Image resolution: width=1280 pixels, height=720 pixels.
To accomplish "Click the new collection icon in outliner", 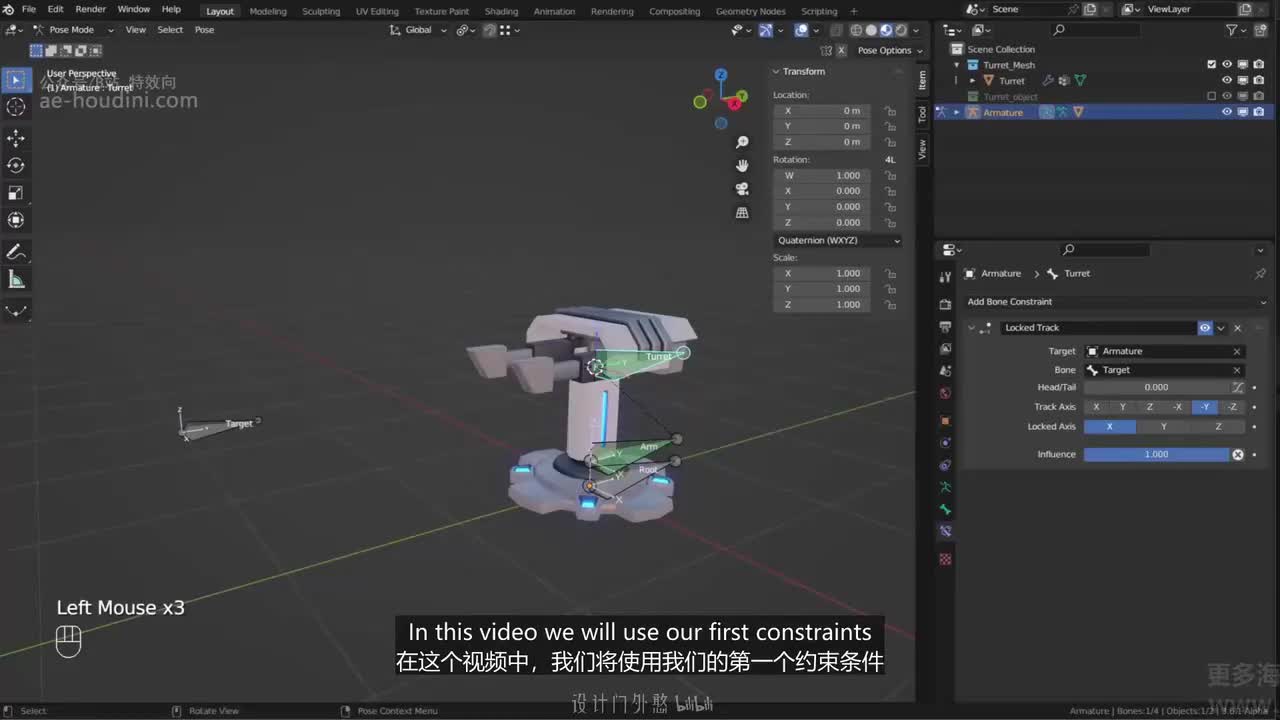I will pos(1259,30).
